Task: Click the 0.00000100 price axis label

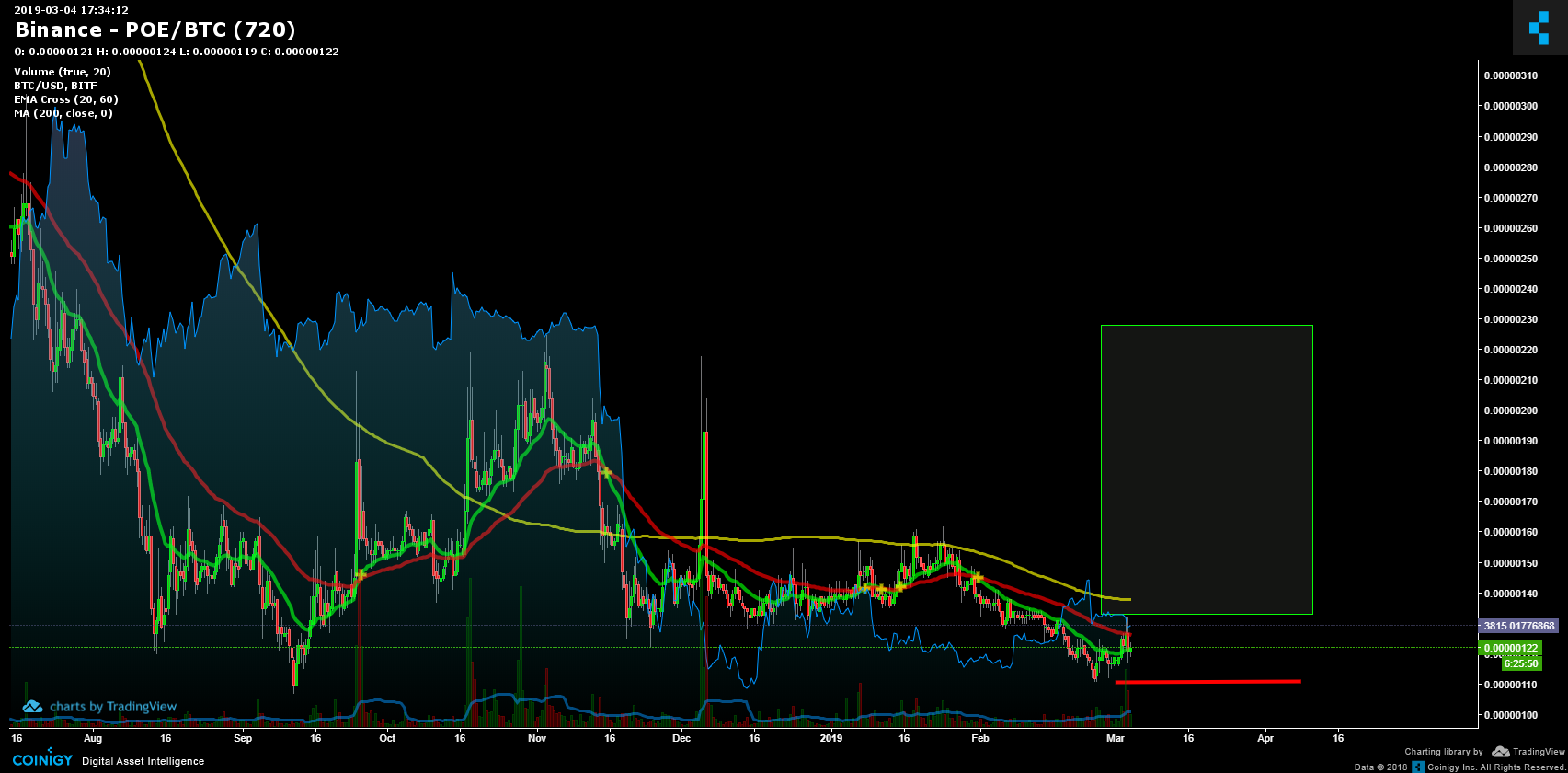Action: point(1510,715)
